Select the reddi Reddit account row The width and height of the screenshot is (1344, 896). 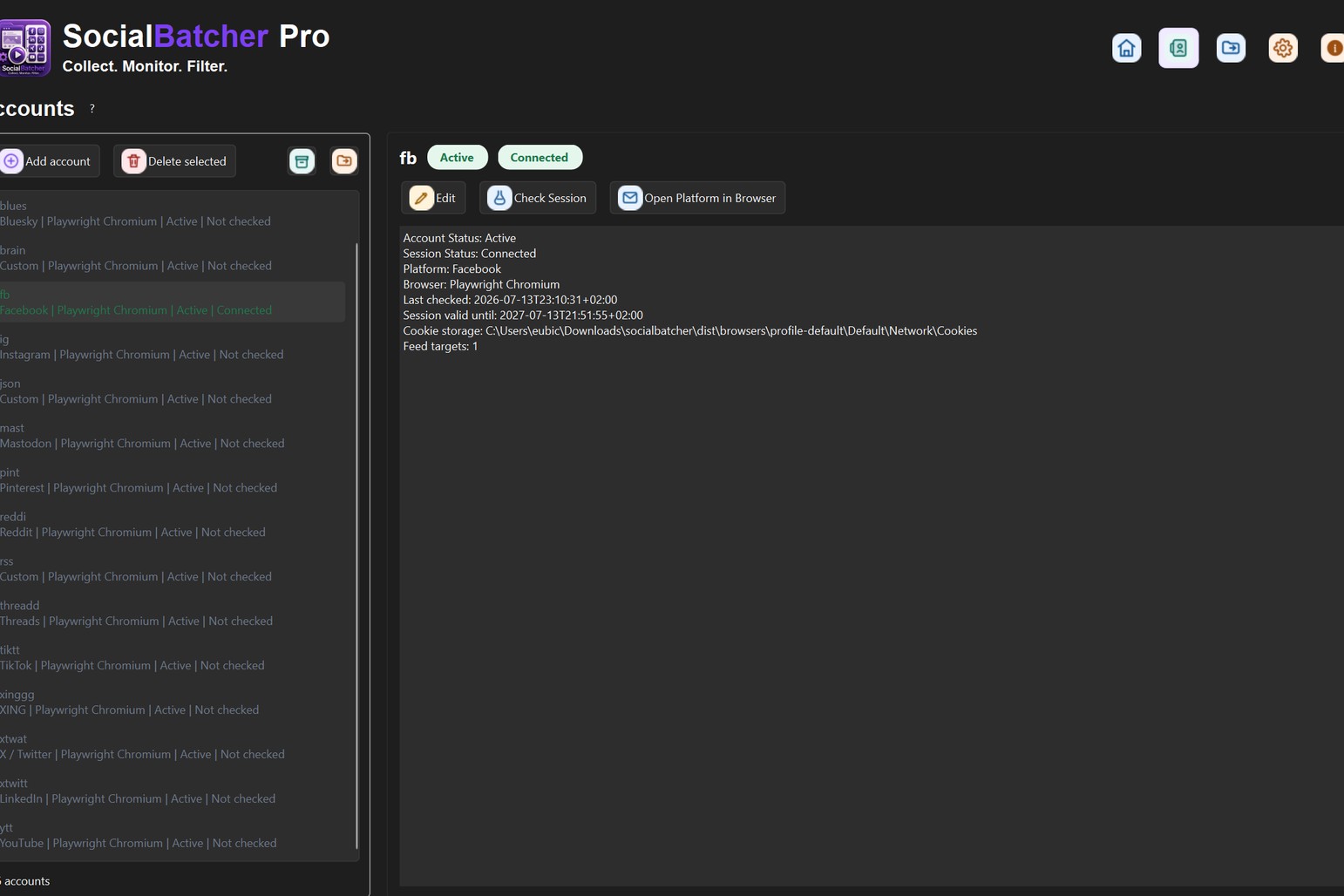point(173,525)
